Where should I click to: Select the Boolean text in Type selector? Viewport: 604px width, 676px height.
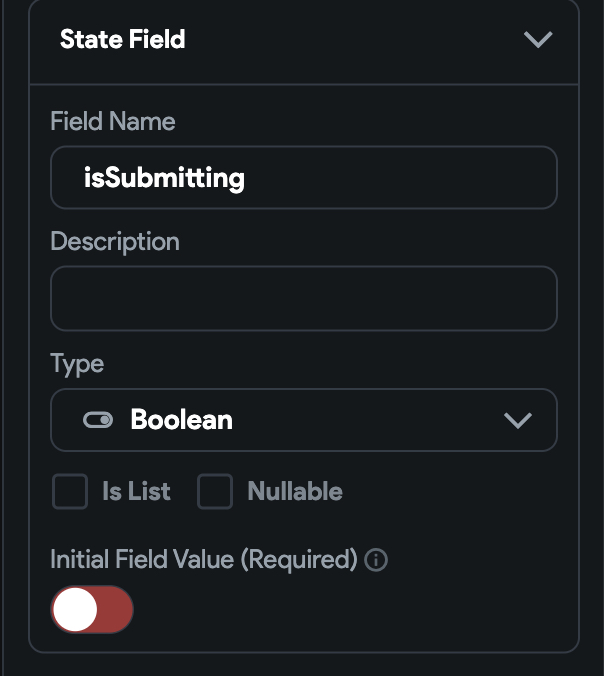182,419
